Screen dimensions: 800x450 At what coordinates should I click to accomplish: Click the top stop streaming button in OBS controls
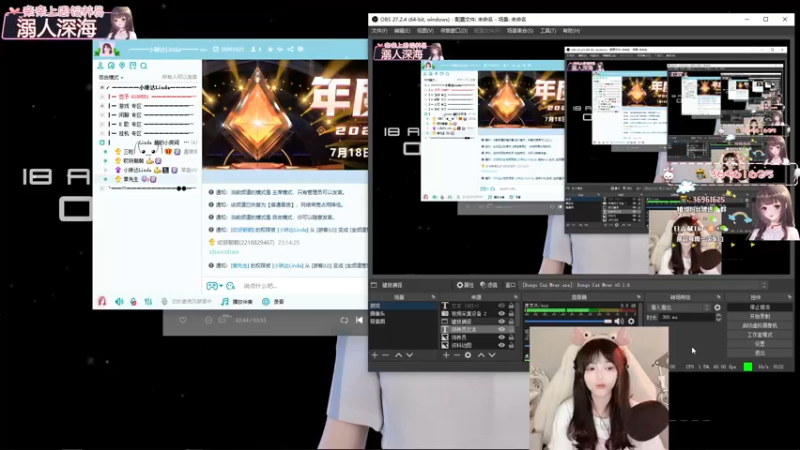(x=760, y=307)
